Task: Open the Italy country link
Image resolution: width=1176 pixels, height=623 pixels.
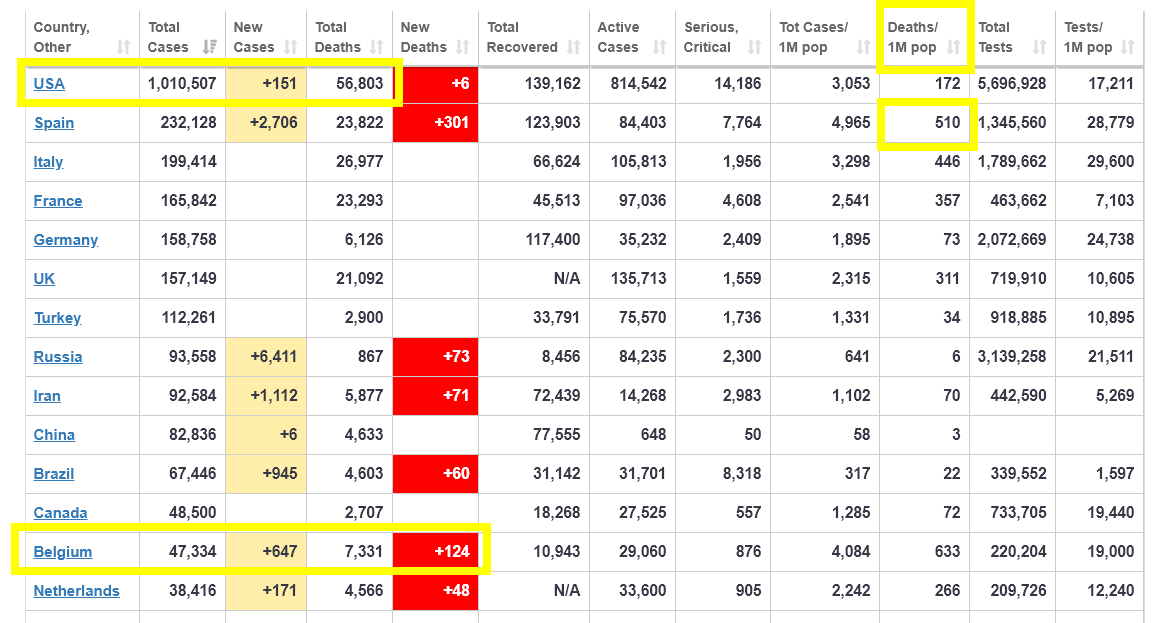Action: click(48, 162)
